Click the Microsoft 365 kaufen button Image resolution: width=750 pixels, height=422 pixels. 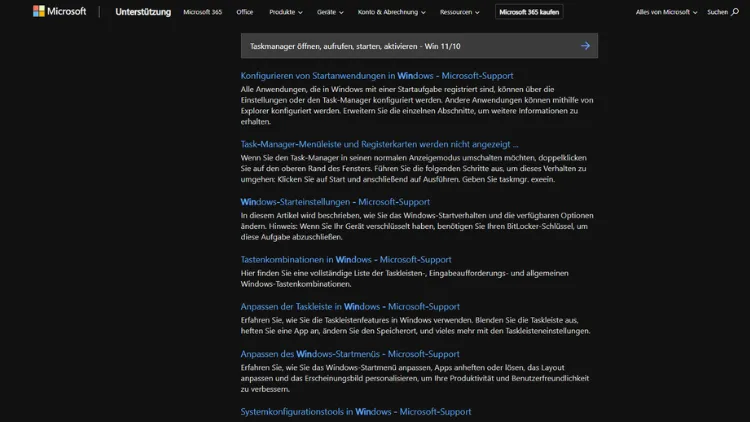coord(529,12)
